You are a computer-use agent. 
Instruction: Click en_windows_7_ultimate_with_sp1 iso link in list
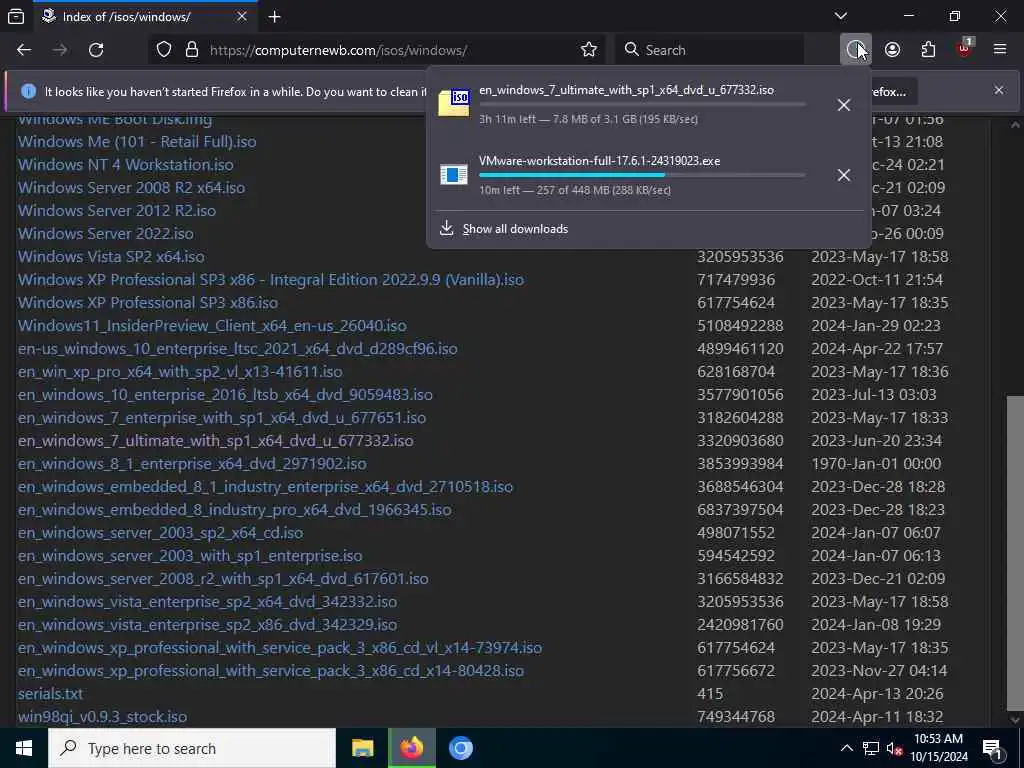216,441
